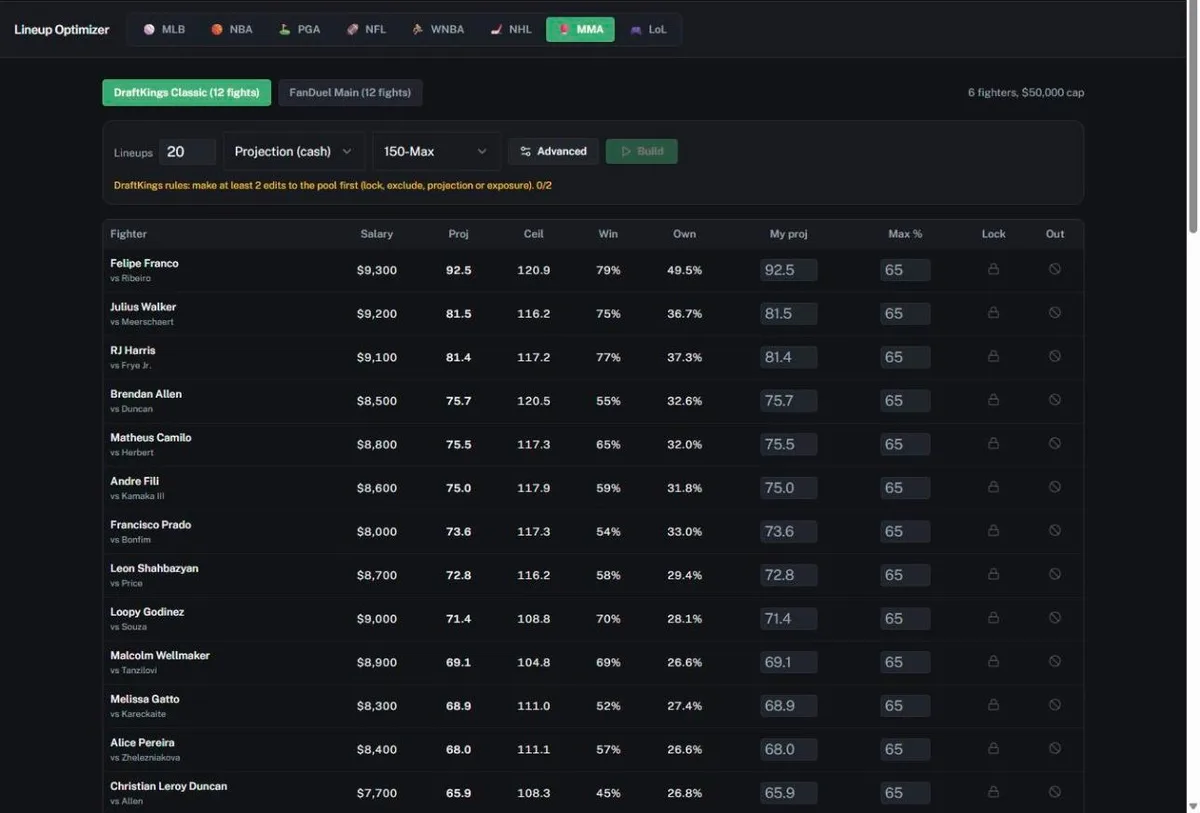Switch to the WNBA tab
Image resolution: width=1200 pixels, height=813 pixels.
[x=438, y=29]
